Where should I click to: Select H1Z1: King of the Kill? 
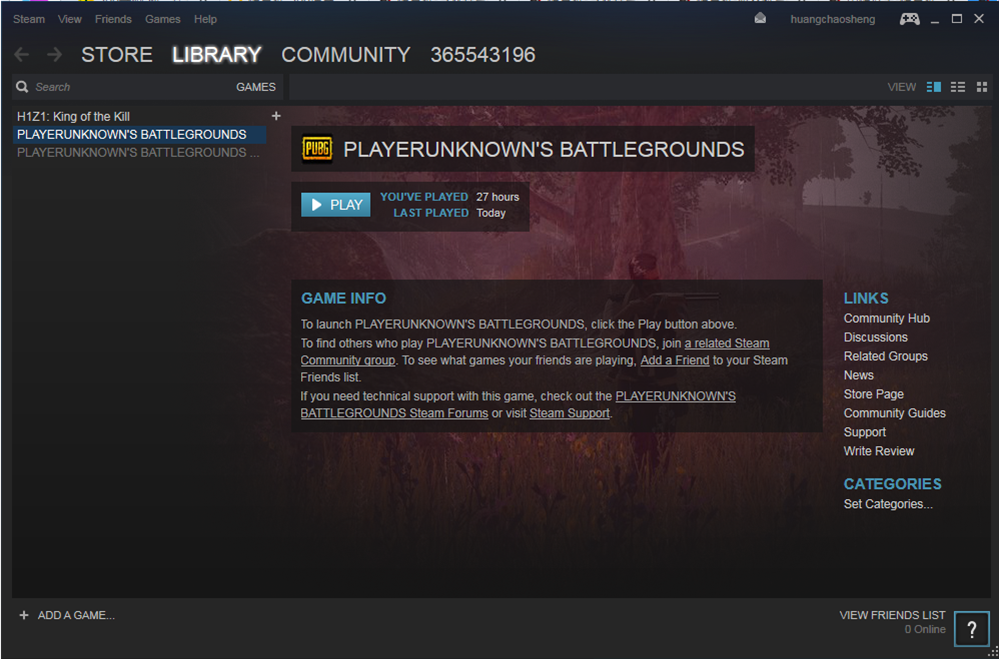coord(73,116)
